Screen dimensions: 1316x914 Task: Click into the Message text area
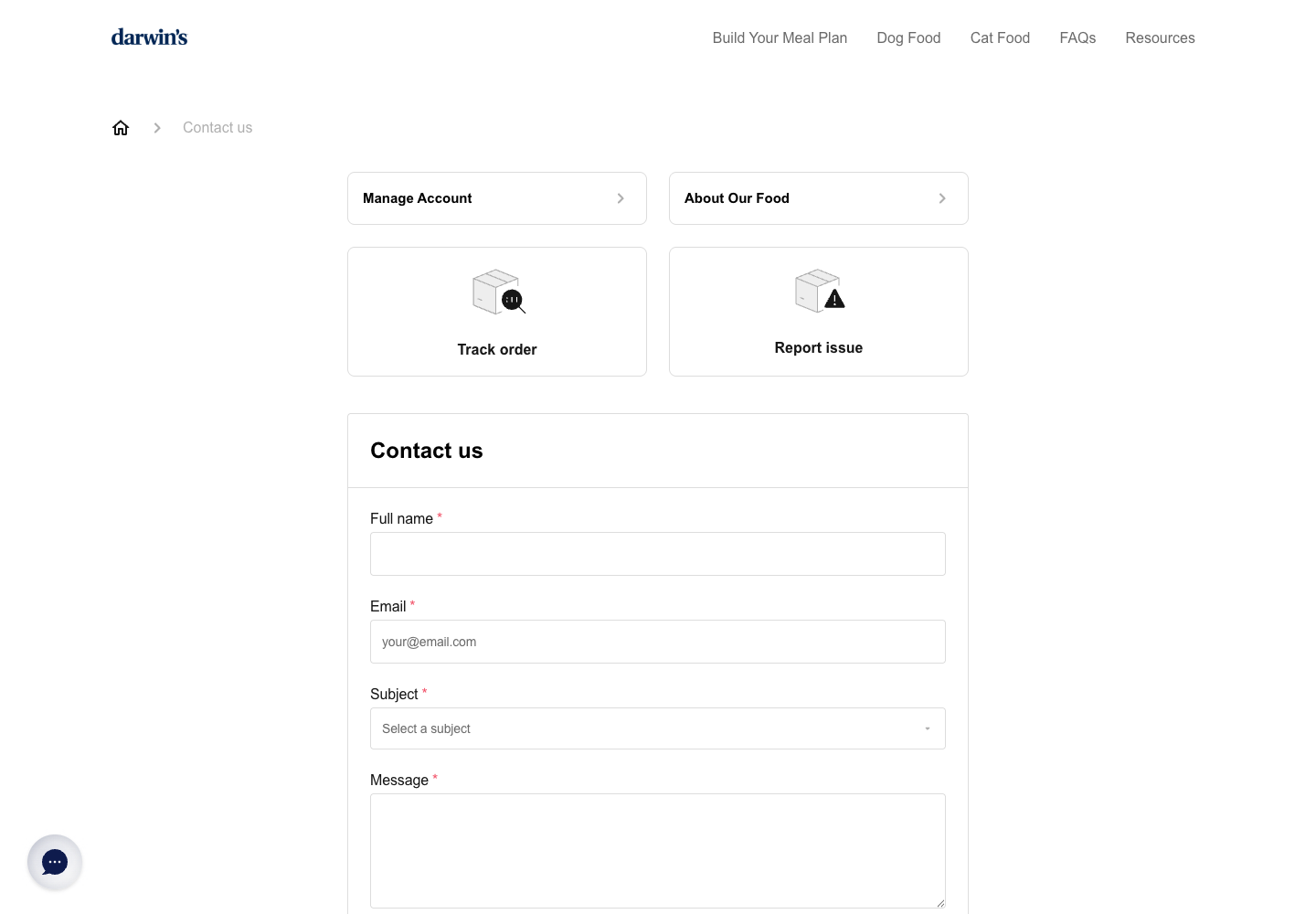pos(658,851)
